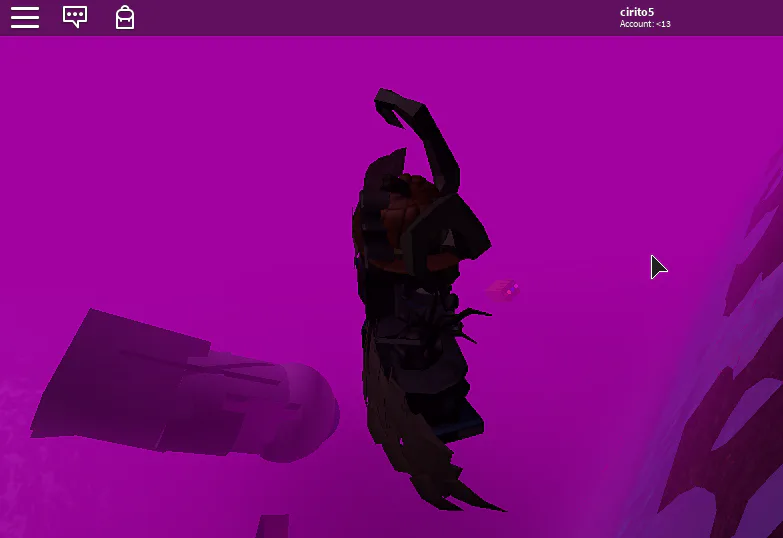Click the small pink floating block
Image resolution: width=783 pixels, height=538 pixels.
(x=503, y=290)
